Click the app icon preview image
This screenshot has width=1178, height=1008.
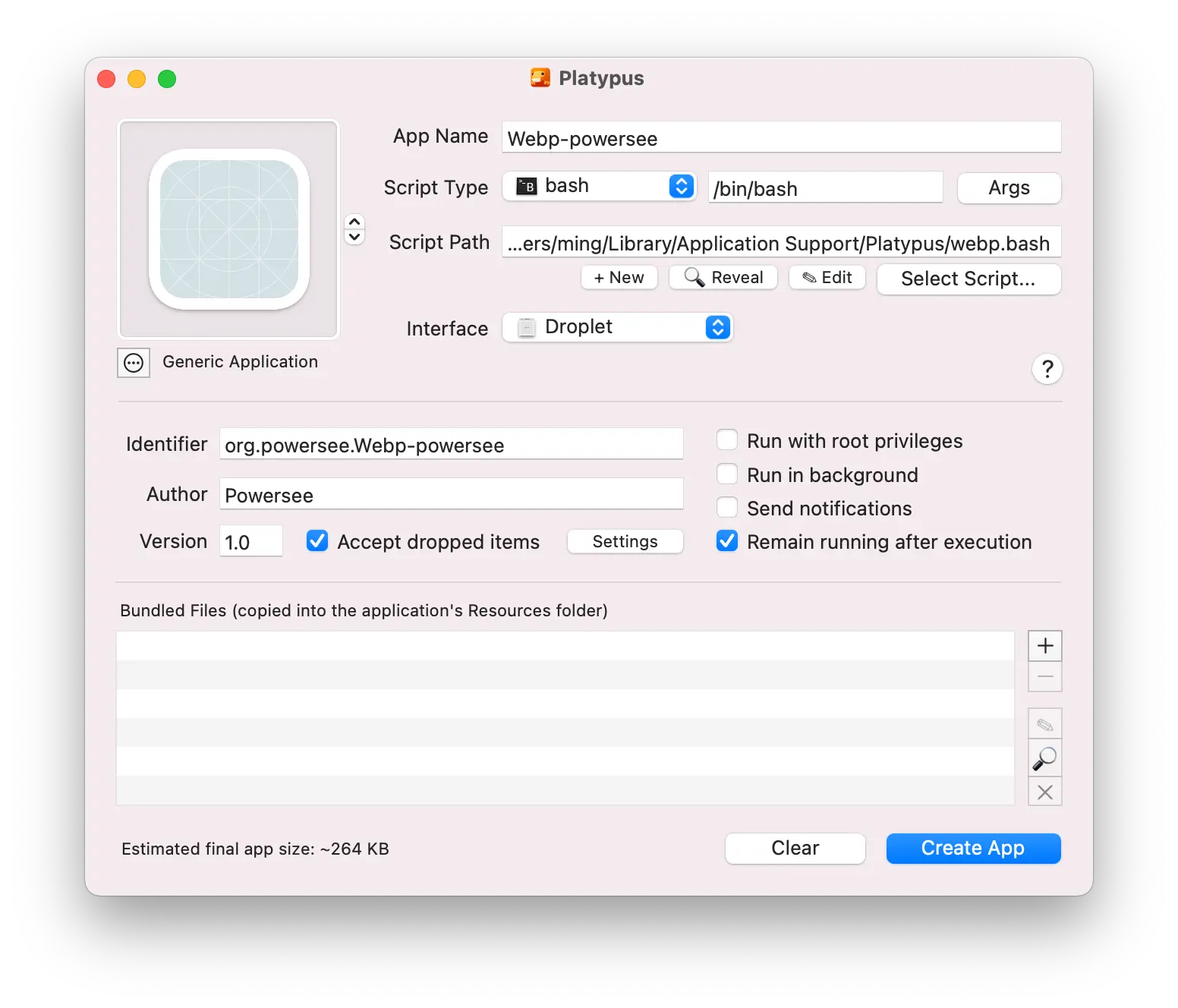[228, 229]
